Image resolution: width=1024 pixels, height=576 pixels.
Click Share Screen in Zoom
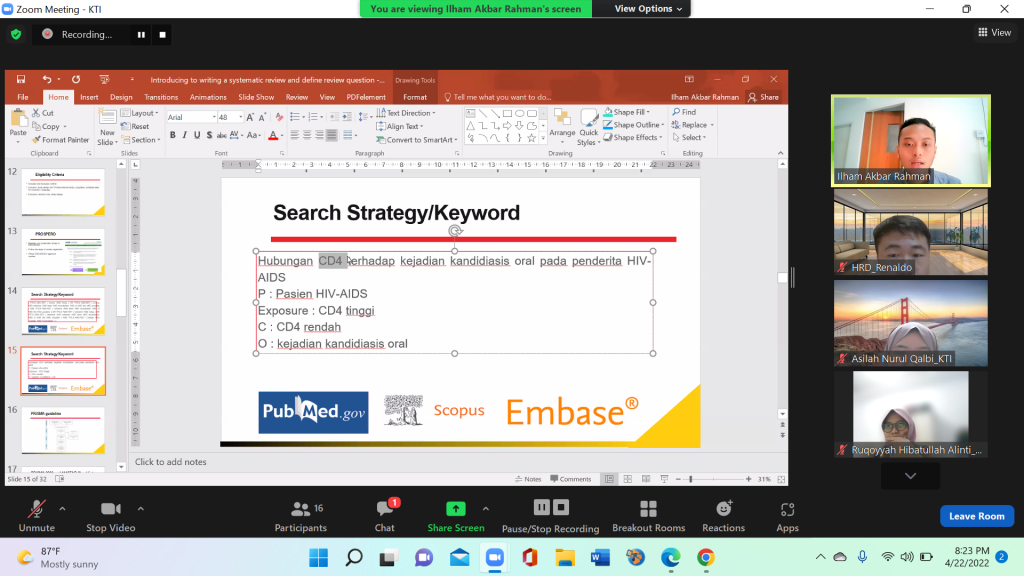[x=456, y=516]
